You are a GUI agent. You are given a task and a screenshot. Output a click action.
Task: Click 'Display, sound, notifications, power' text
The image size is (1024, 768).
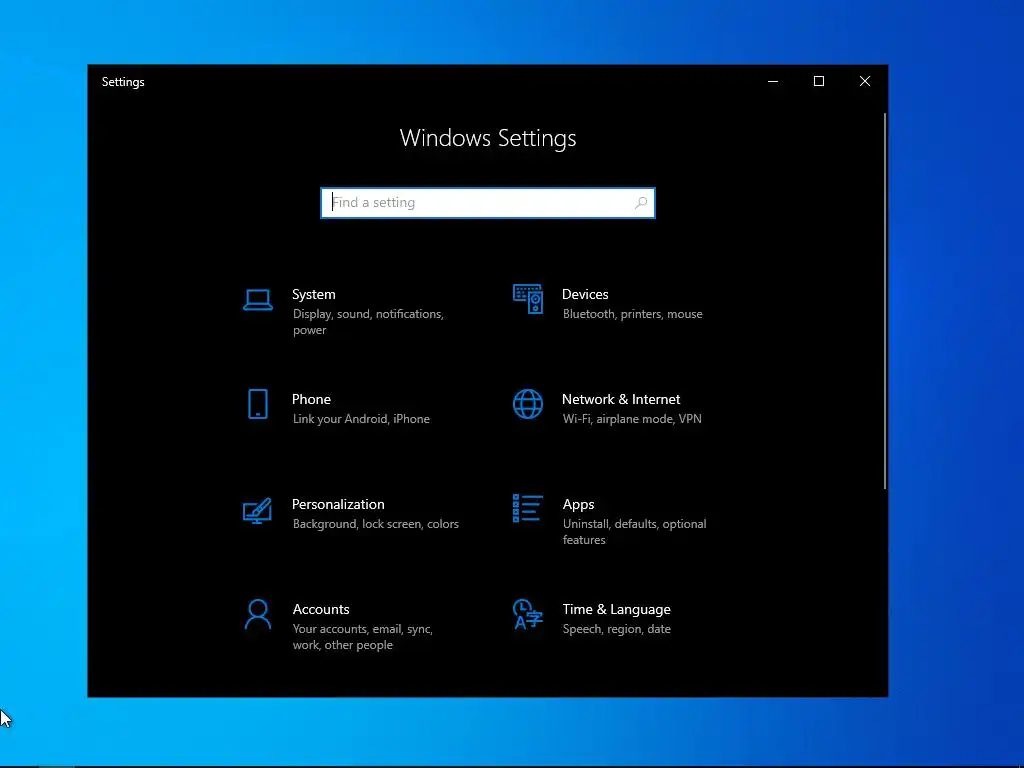tap(368, 322)
